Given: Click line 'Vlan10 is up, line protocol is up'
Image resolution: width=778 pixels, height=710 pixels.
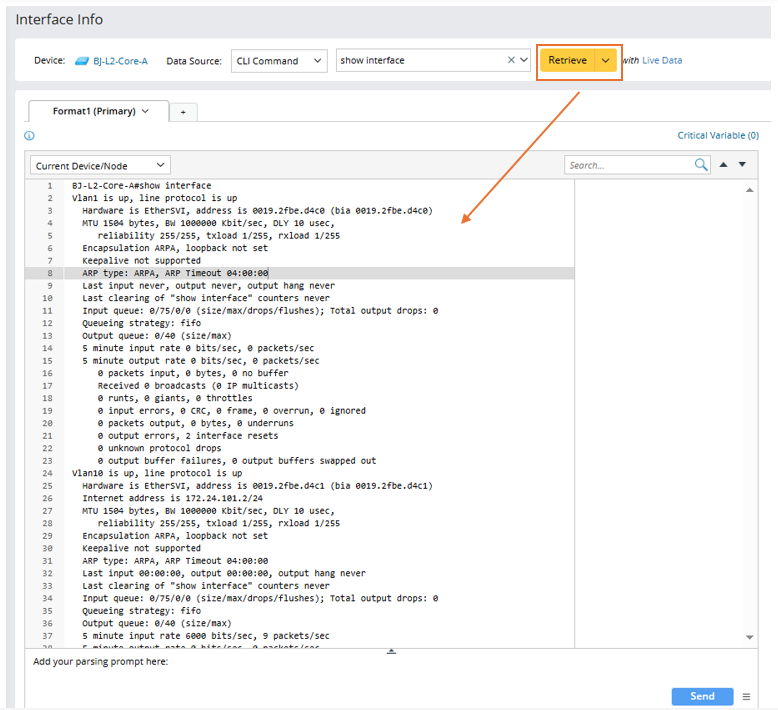Looking at the screenshot, I should point(157,473).
